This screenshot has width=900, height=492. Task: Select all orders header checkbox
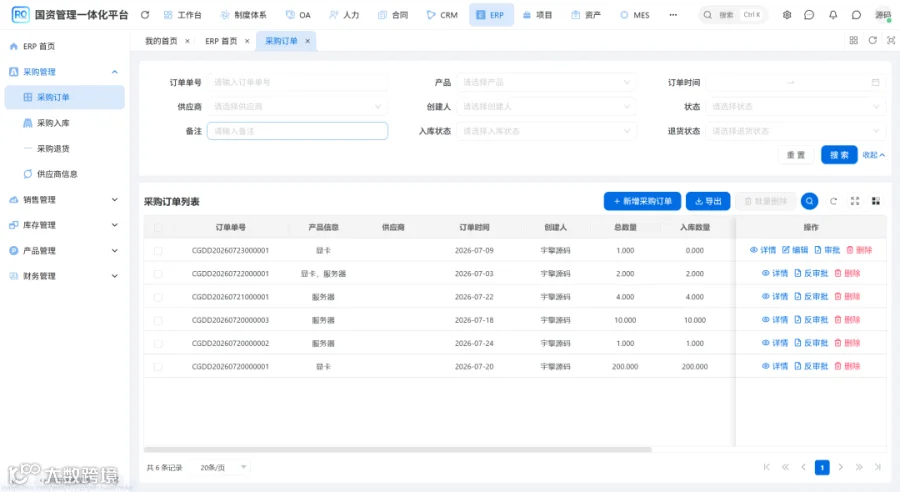tap(158, 227)
